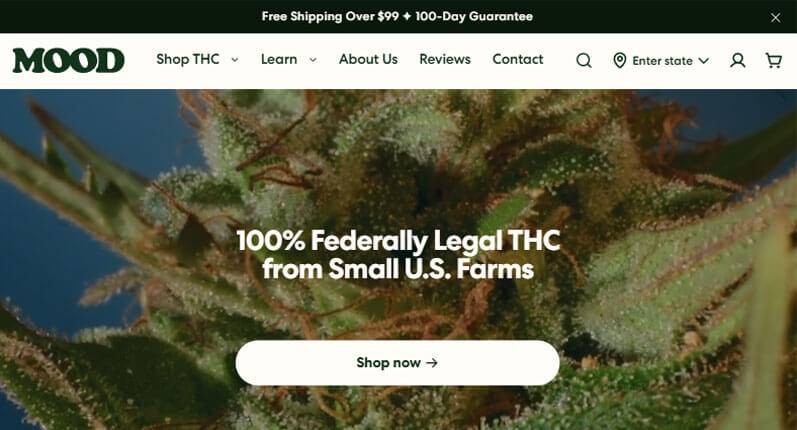Open the Enter state dropdown arrow
Screen dimensions: 797x430
pos(703,60)
